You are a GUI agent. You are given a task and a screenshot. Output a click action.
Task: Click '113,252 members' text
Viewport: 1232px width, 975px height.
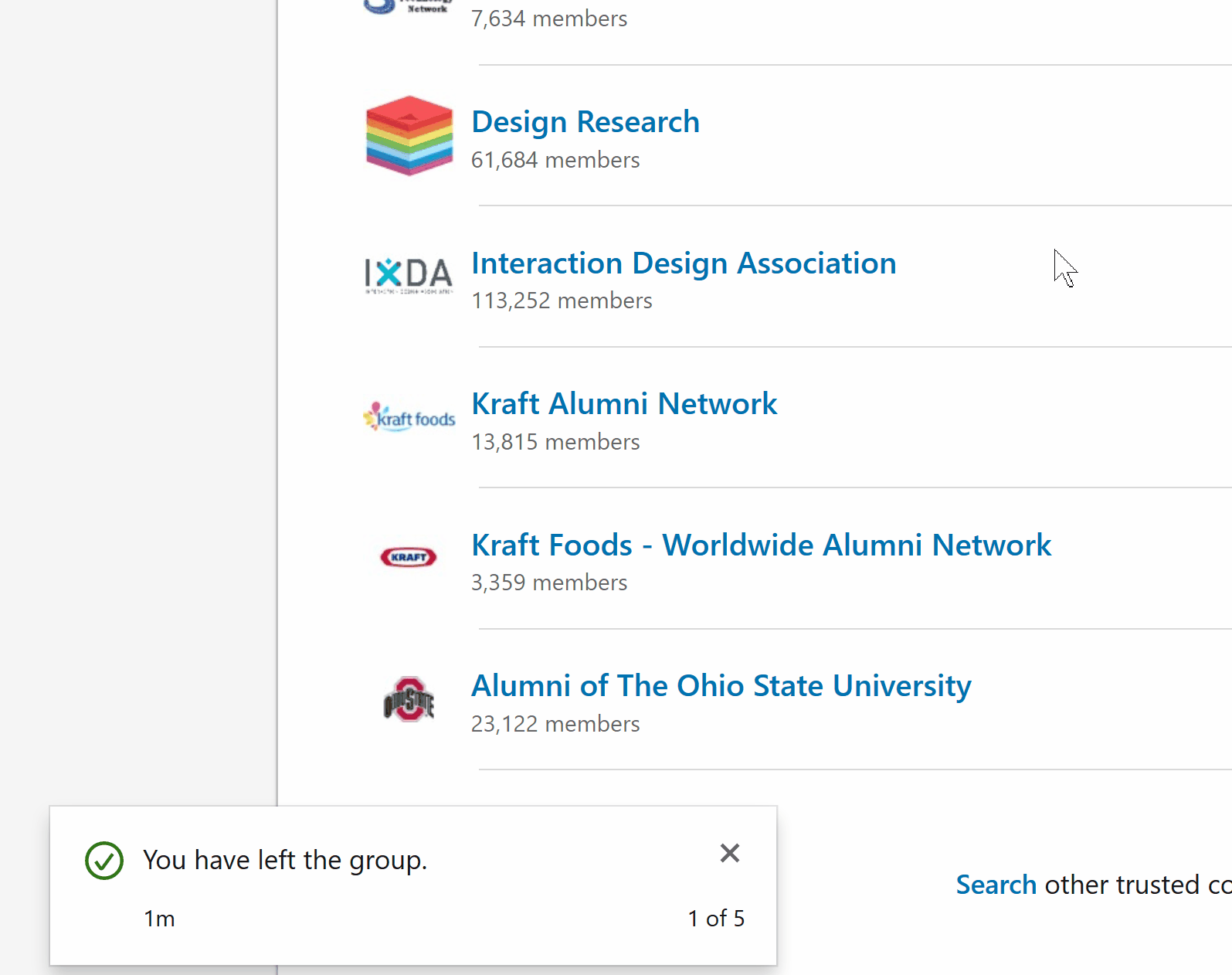click(562, 301)
